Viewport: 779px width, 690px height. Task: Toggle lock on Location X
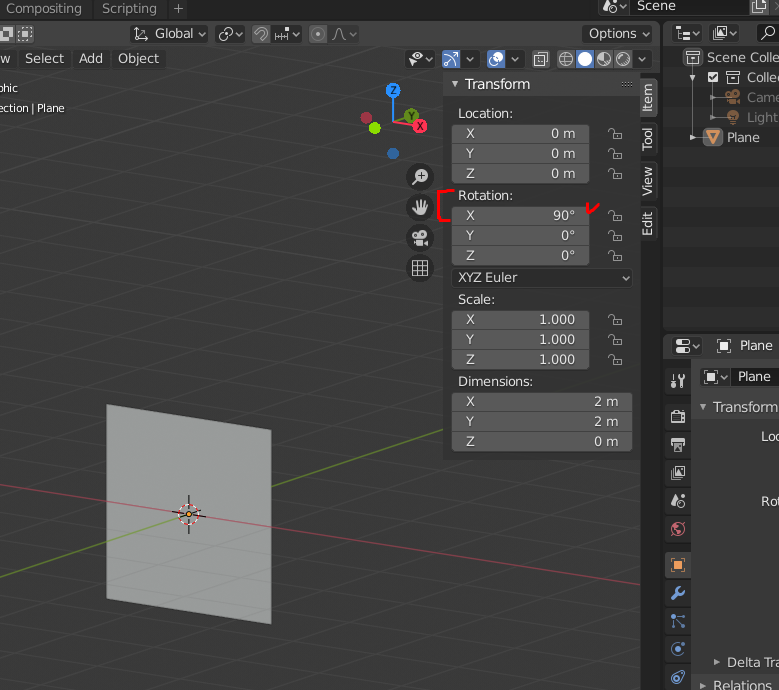(615, 134)
